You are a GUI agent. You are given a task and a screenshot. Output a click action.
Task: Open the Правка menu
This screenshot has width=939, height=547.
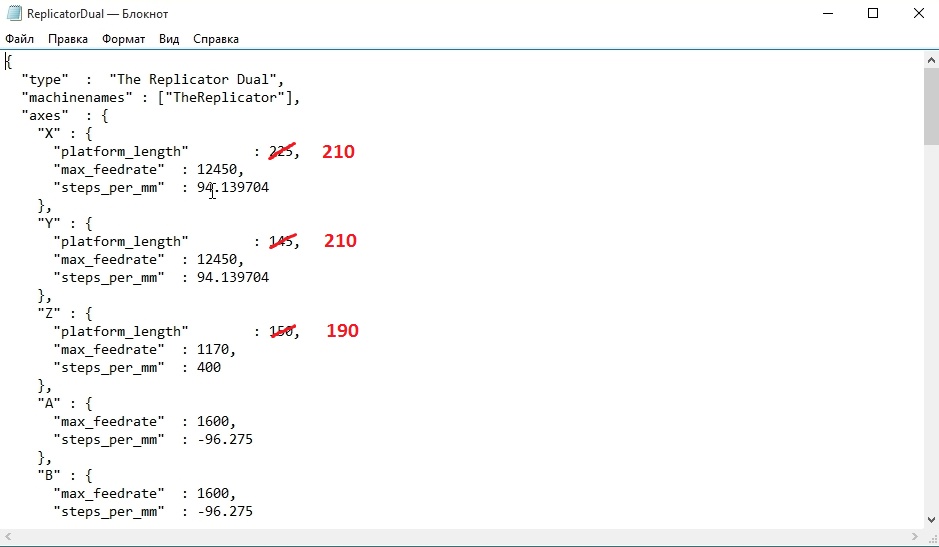(68, 39)
